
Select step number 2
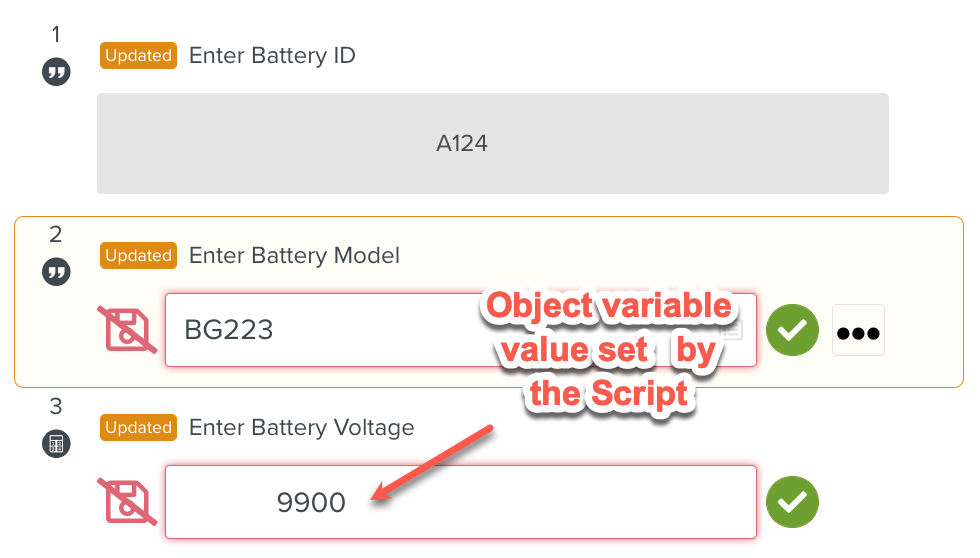coord(56,235)
